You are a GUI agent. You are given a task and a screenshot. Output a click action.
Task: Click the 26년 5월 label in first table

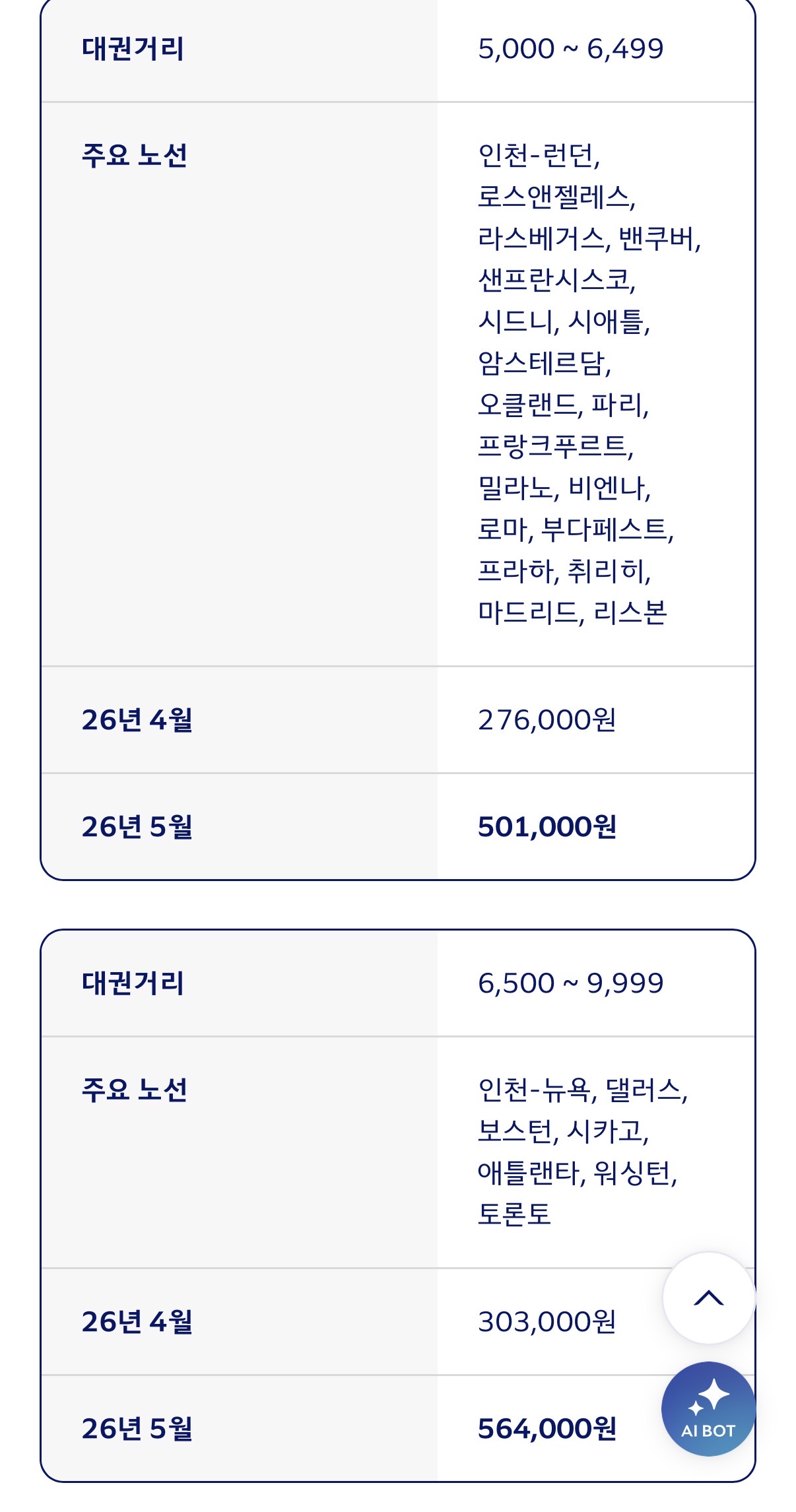tap(137, 827)
